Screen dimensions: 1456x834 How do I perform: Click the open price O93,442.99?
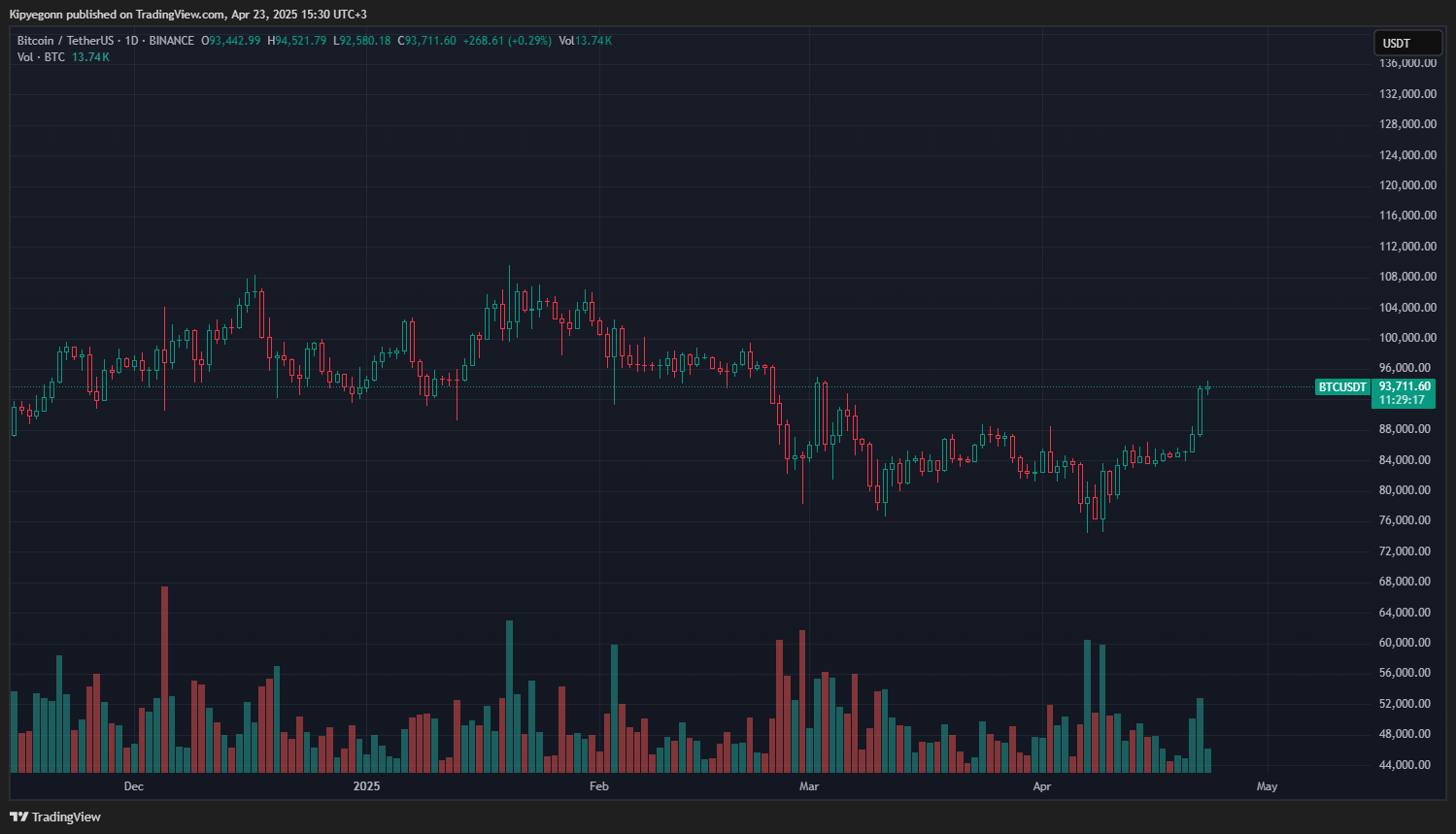tap(230, 41)
